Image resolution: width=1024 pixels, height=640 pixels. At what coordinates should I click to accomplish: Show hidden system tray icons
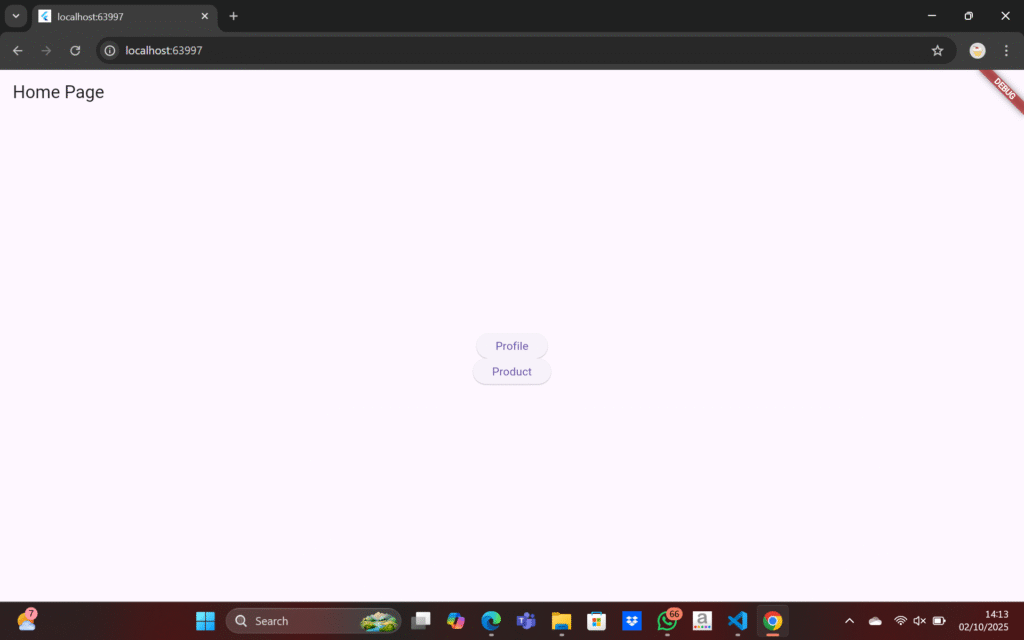(x=849, y=621)
